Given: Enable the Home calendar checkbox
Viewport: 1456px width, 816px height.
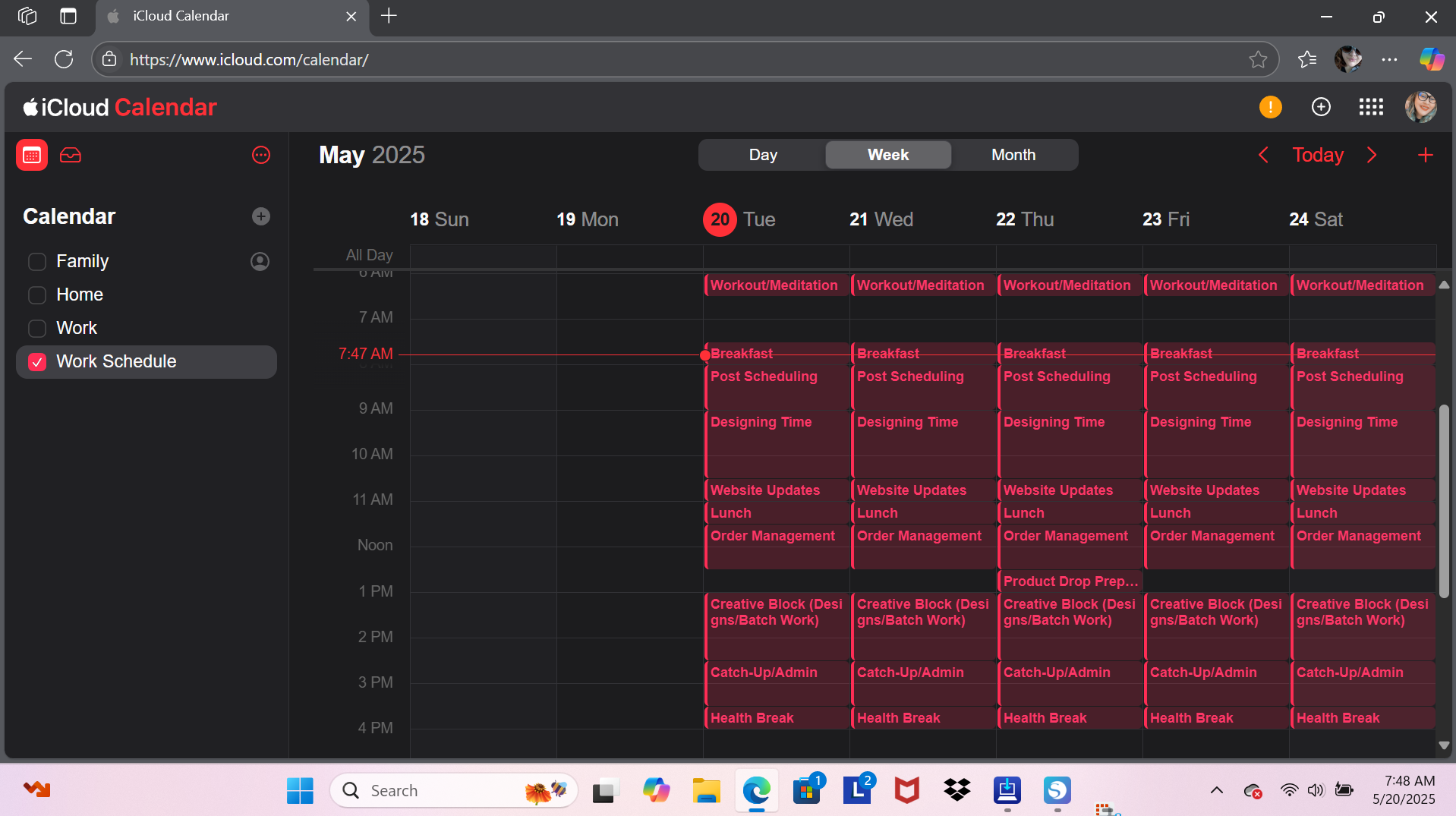Looking at the screenshot, I should click(x=37, y=295).
